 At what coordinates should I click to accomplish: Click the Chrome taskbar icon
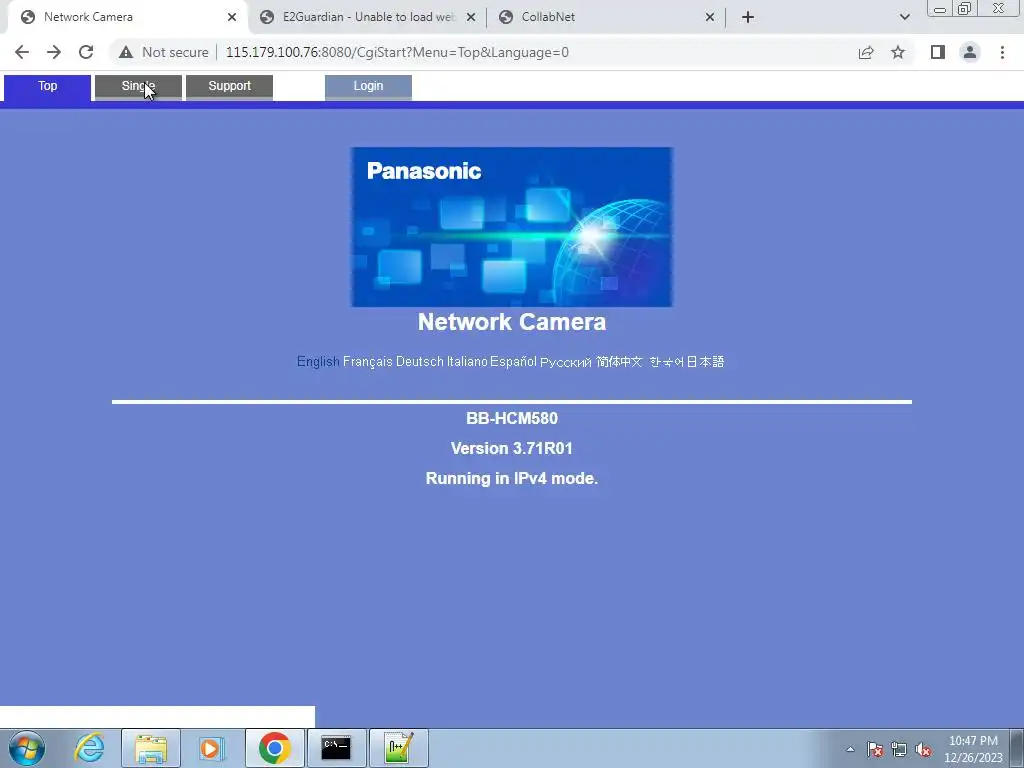coord(274,748)
